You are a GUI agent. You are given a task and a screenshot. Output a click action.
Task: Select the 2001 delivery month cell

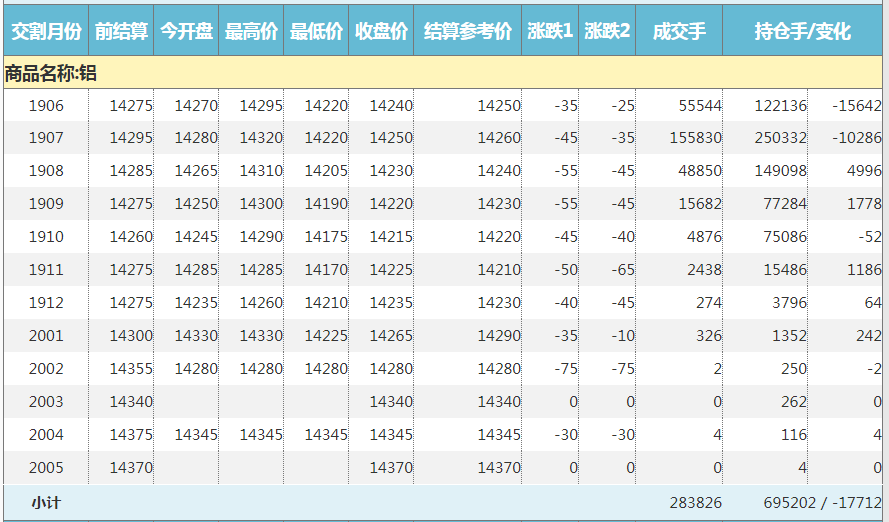pos(46,336)
